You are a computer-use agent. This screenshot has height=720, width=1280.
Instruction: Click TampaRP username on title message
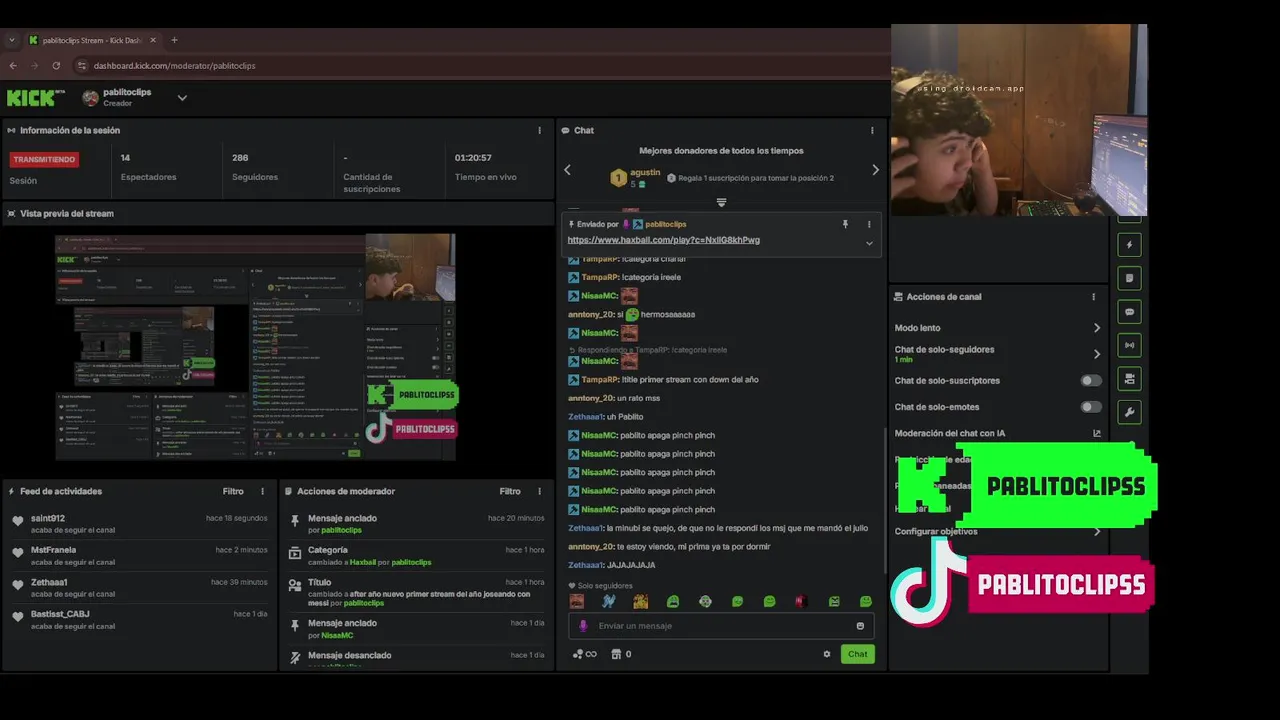(x=600, y=380)
